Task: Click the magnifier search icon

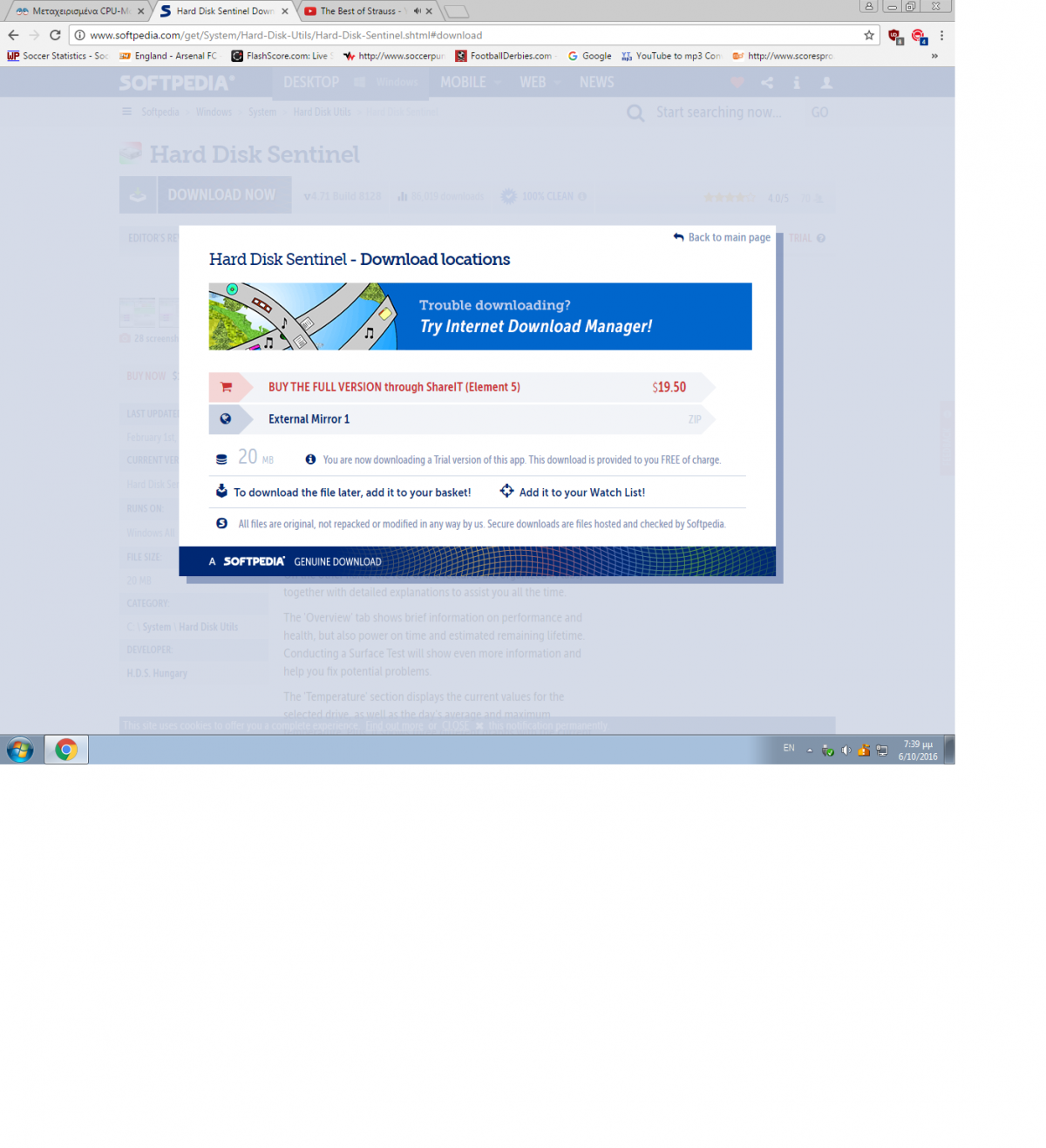Action: click(635, 113)
